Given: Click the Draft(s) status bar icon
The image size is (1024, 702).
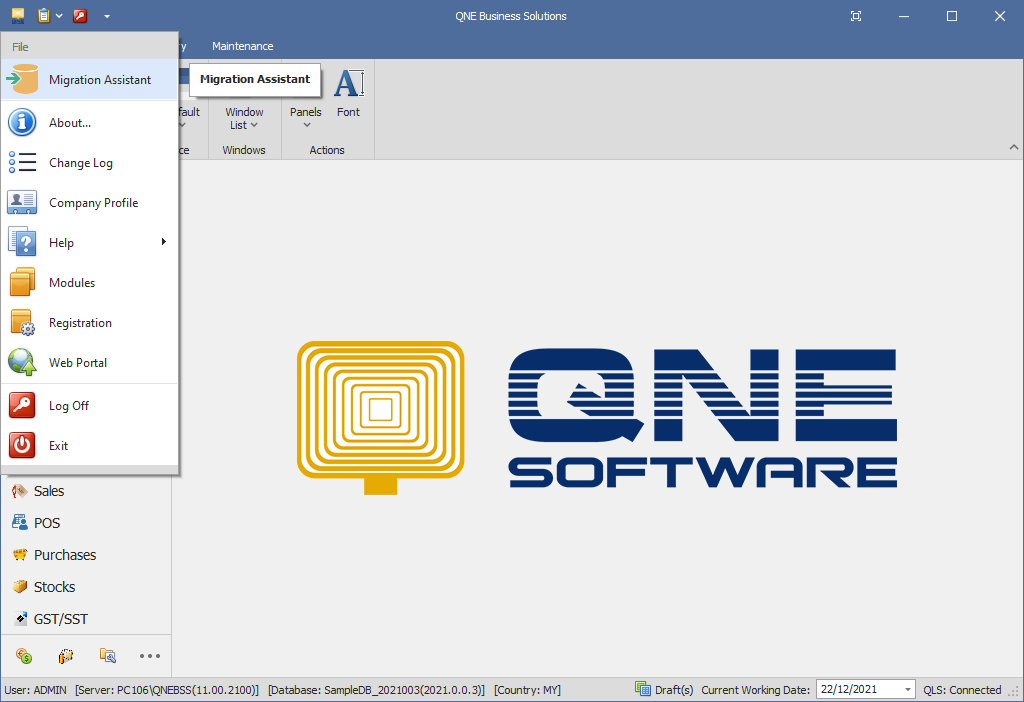Looking at the screenshot, I should [x=643, y=689].
